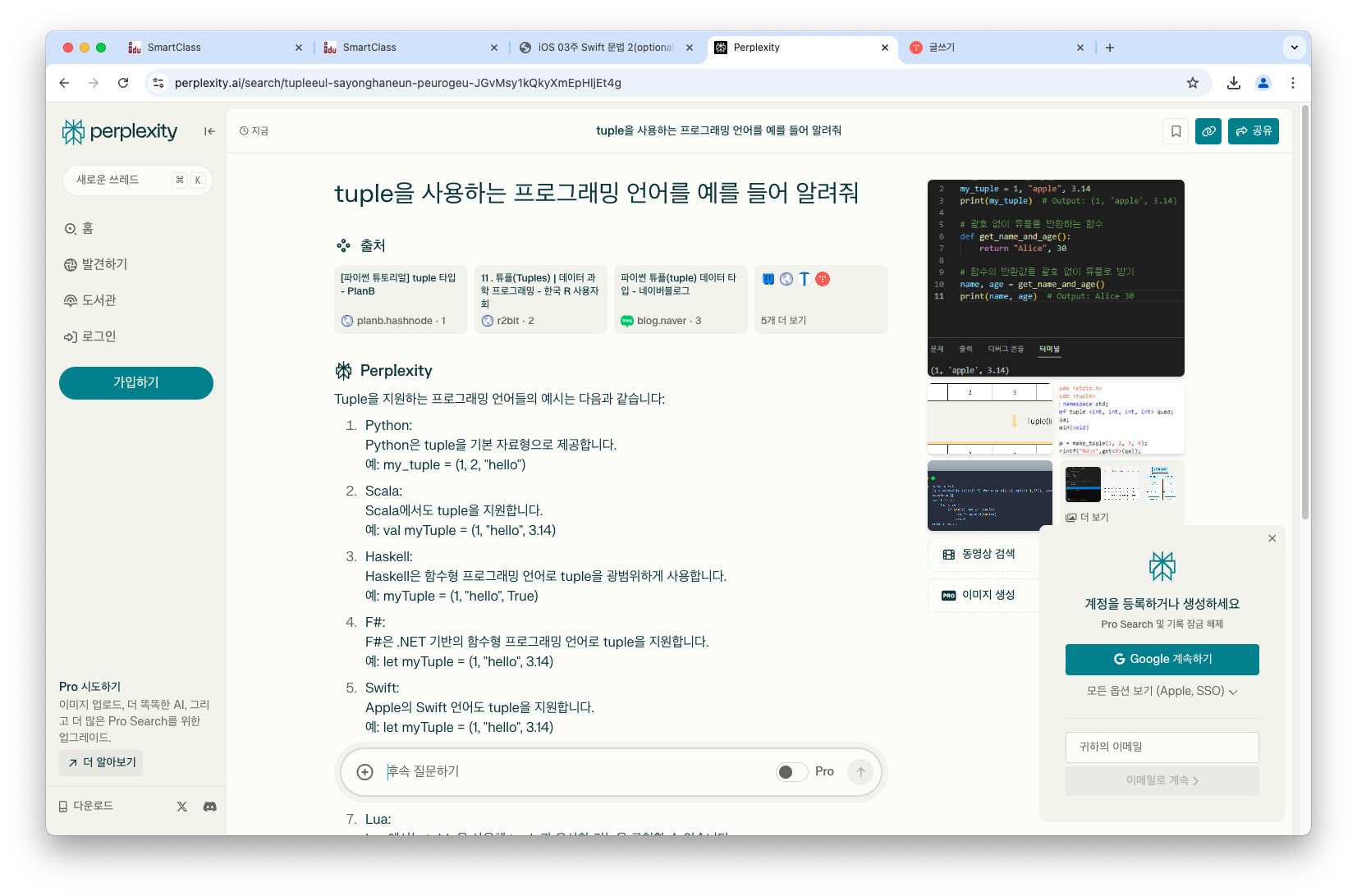Go back in browser history
The height and width of the screenshot is (896, 1357).
pyautogui.click(x=64, y=83)
